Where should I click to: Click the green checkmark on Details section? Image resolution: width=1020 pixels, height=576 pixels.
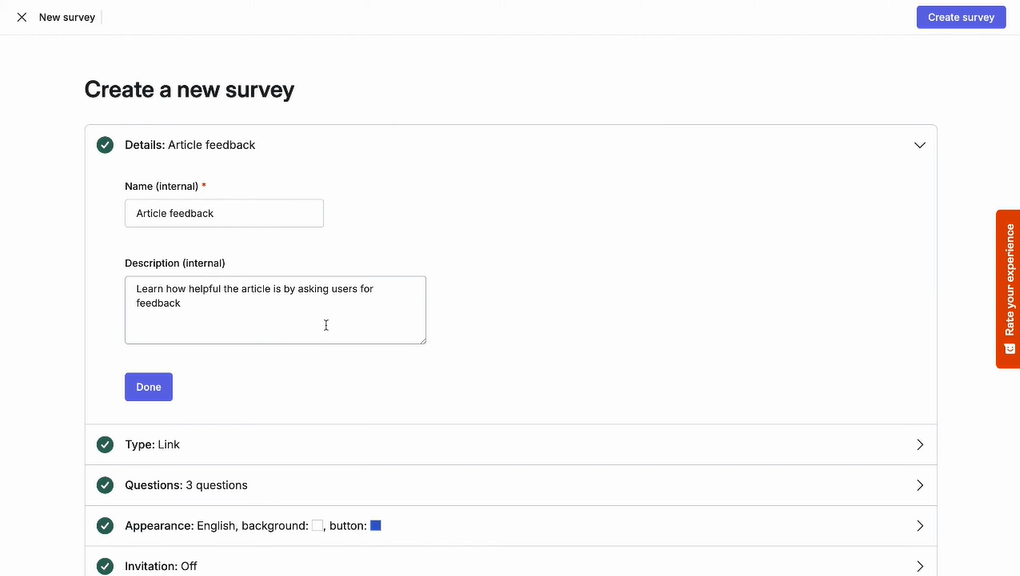(105, 144)
